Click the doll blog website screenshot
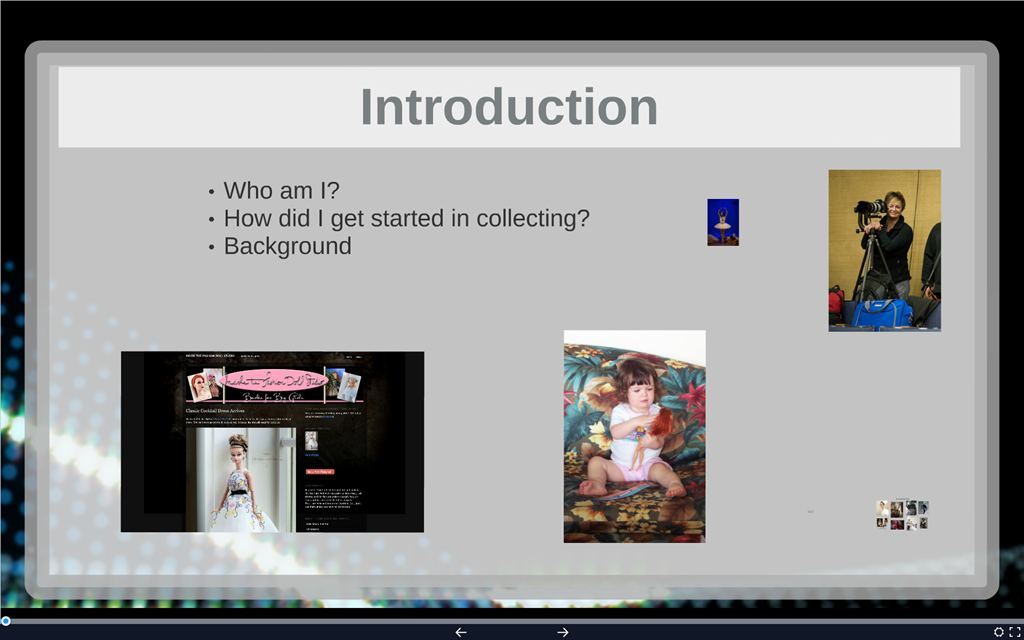The height and width of the screenshot is (640, 1024). click(x=272, y=441)
